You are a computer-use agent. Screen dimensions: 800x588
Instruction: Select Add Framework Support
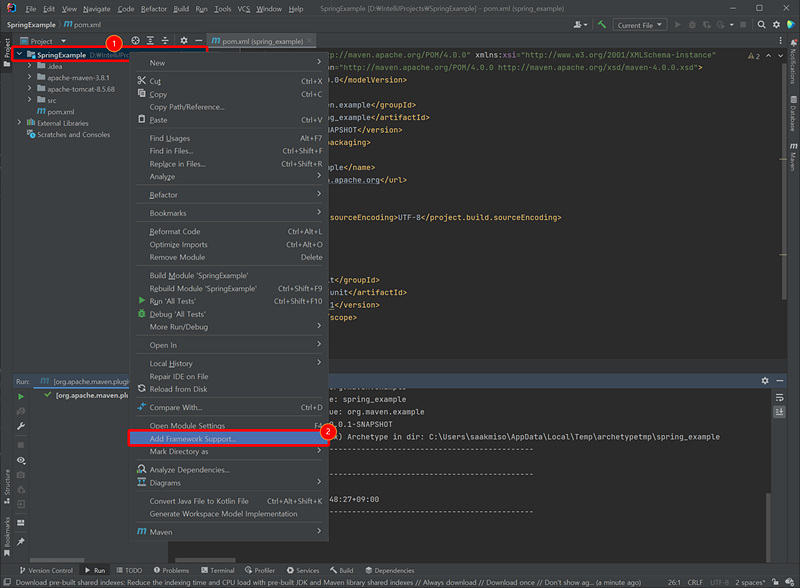[229, 438]
